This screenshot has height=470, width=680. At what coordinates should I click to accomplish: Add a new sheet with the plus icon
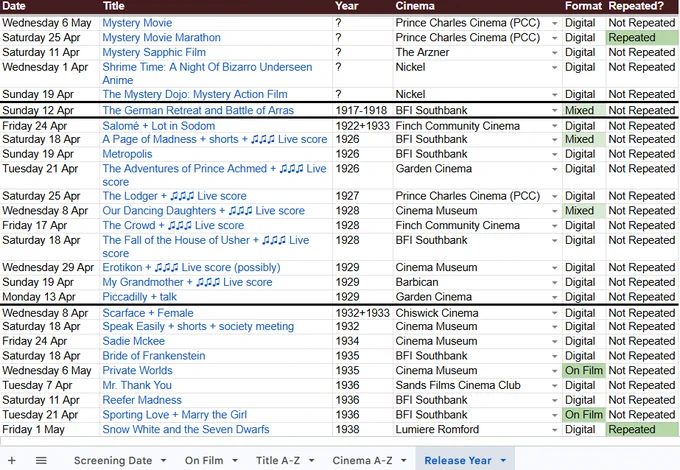click(x=12, y=460)
